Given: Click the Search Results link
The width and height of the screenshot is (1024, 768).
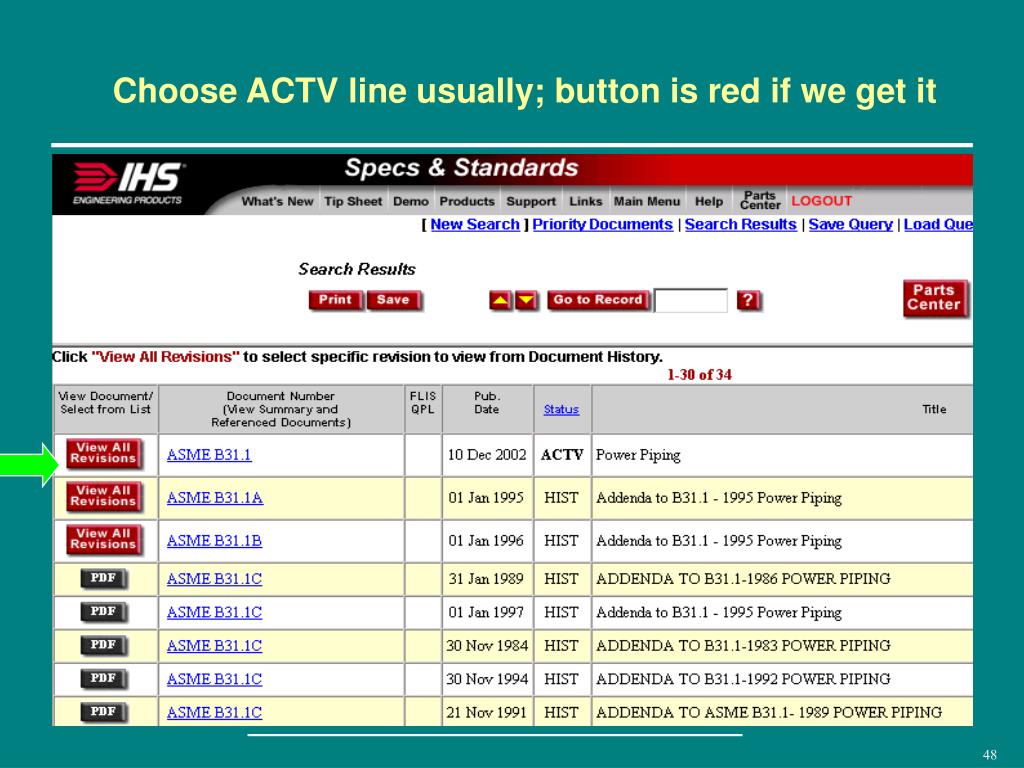Looking at the screenshot, I should tap(741, 224).
